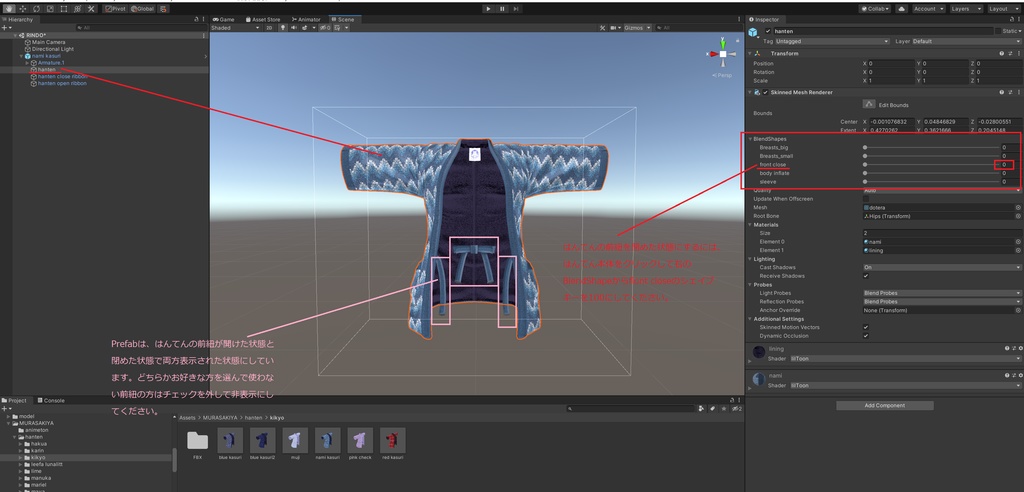
Task: Open the Layer Default dropdown
Action: tap(967, 41)
